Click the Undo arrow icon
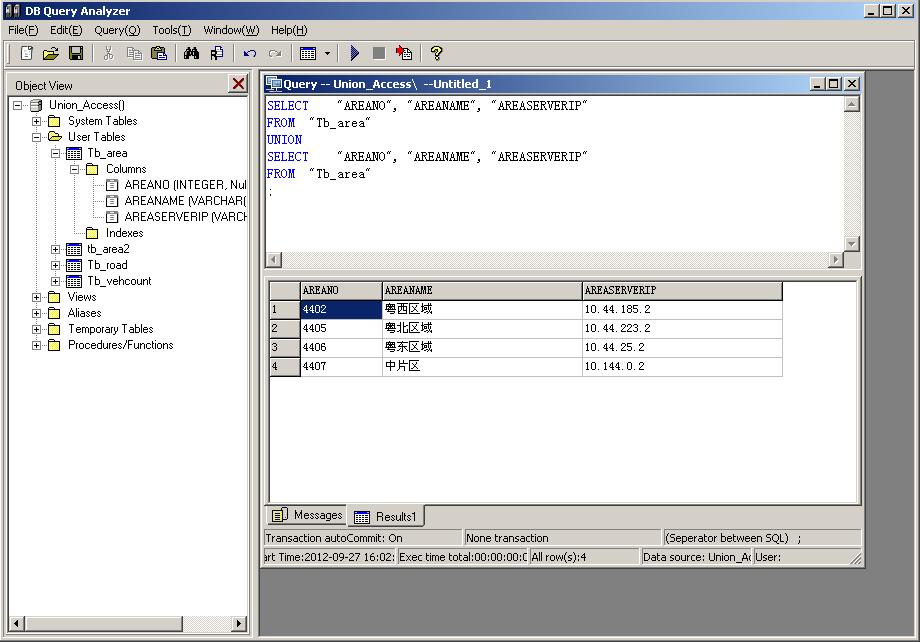This screenshot has height=642, width=920. coord(250,53)
